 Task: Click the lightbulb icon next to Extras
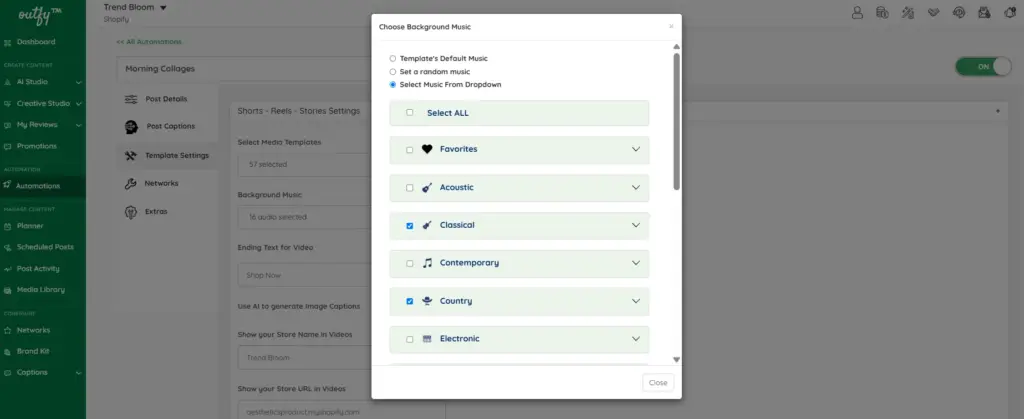click(131, 211)
